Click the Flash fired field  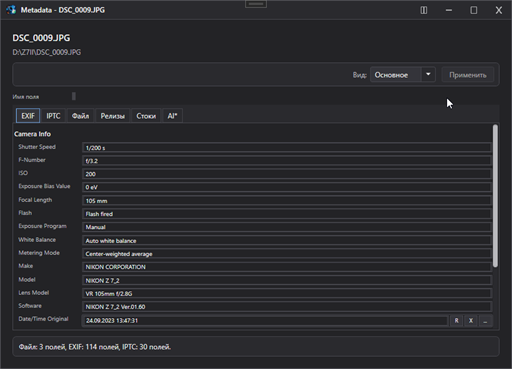pyautogui.click(x=287, y=214)
